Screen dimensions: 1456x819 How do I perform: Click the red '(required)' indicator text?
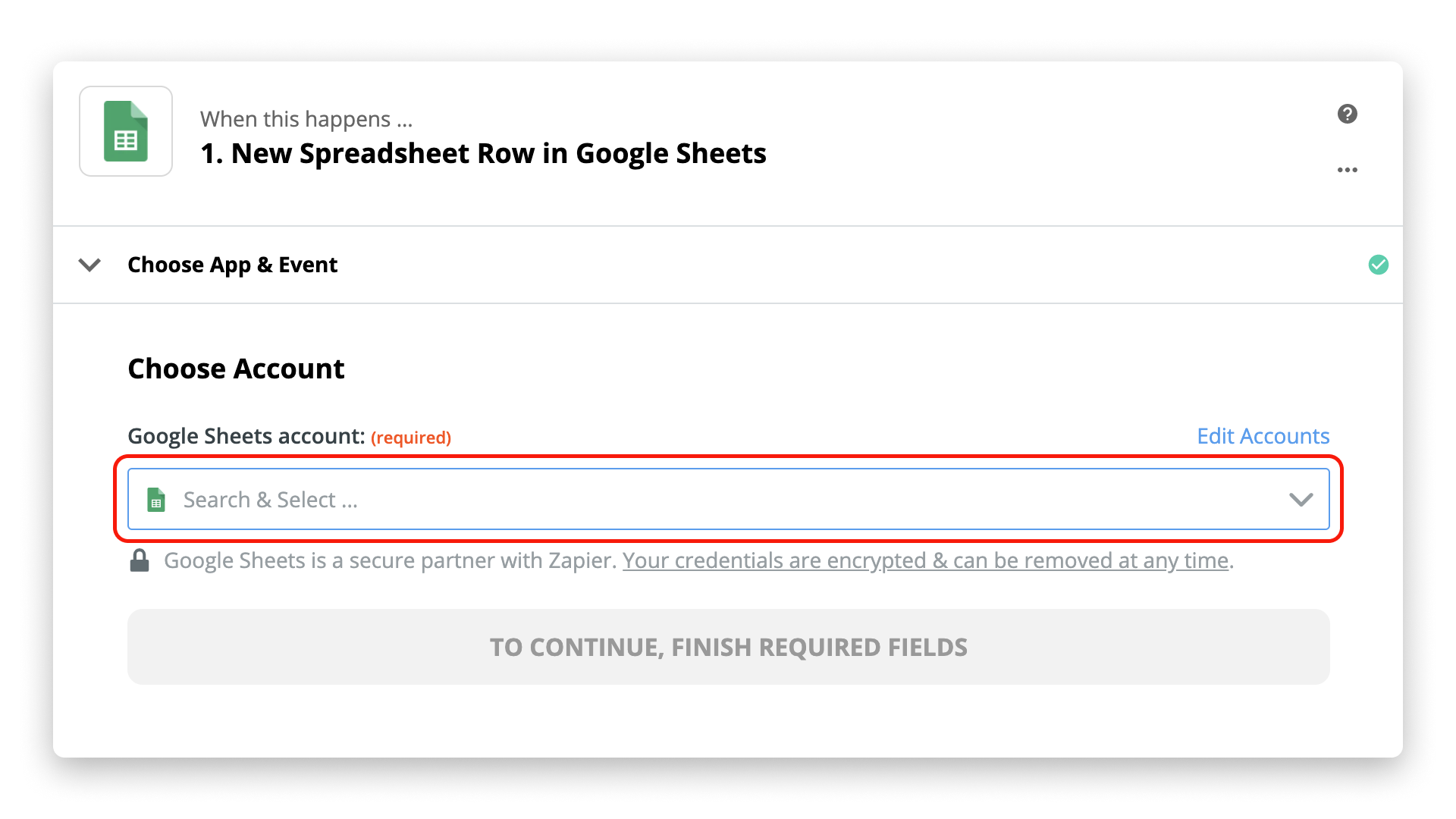coord(411,438)
